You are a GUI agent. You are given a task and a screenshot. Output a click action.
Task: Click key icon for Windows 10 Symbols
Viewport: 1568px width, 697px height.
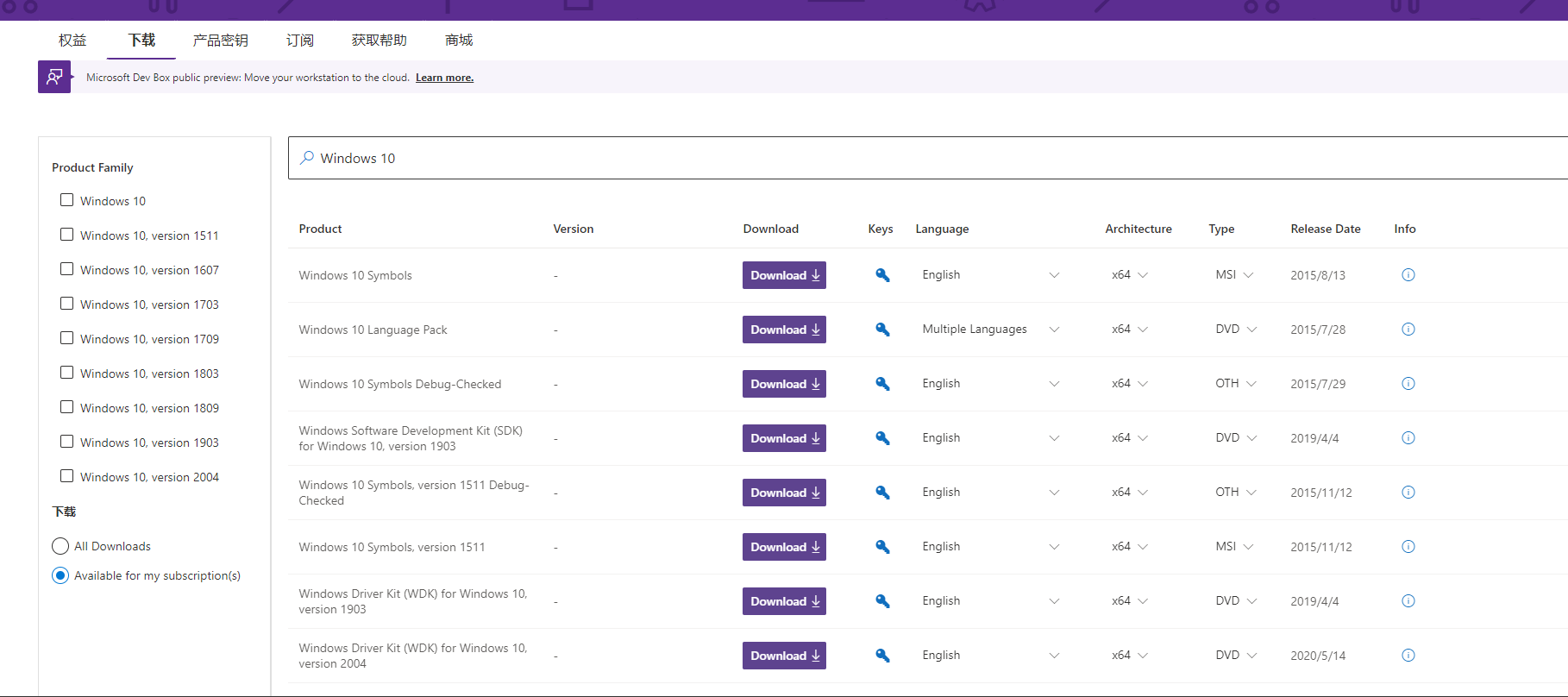pyautogui.click(x=882, y=275)
